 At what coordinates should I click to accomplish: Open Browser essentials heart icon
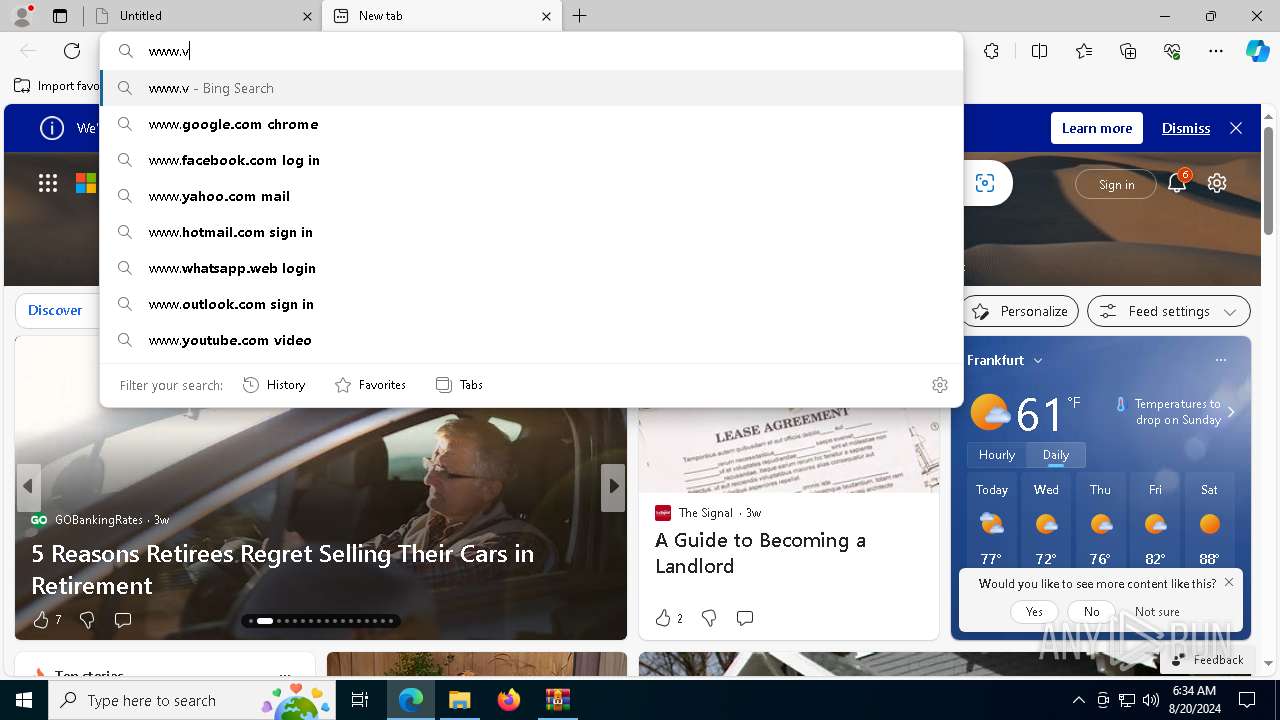1172,51
